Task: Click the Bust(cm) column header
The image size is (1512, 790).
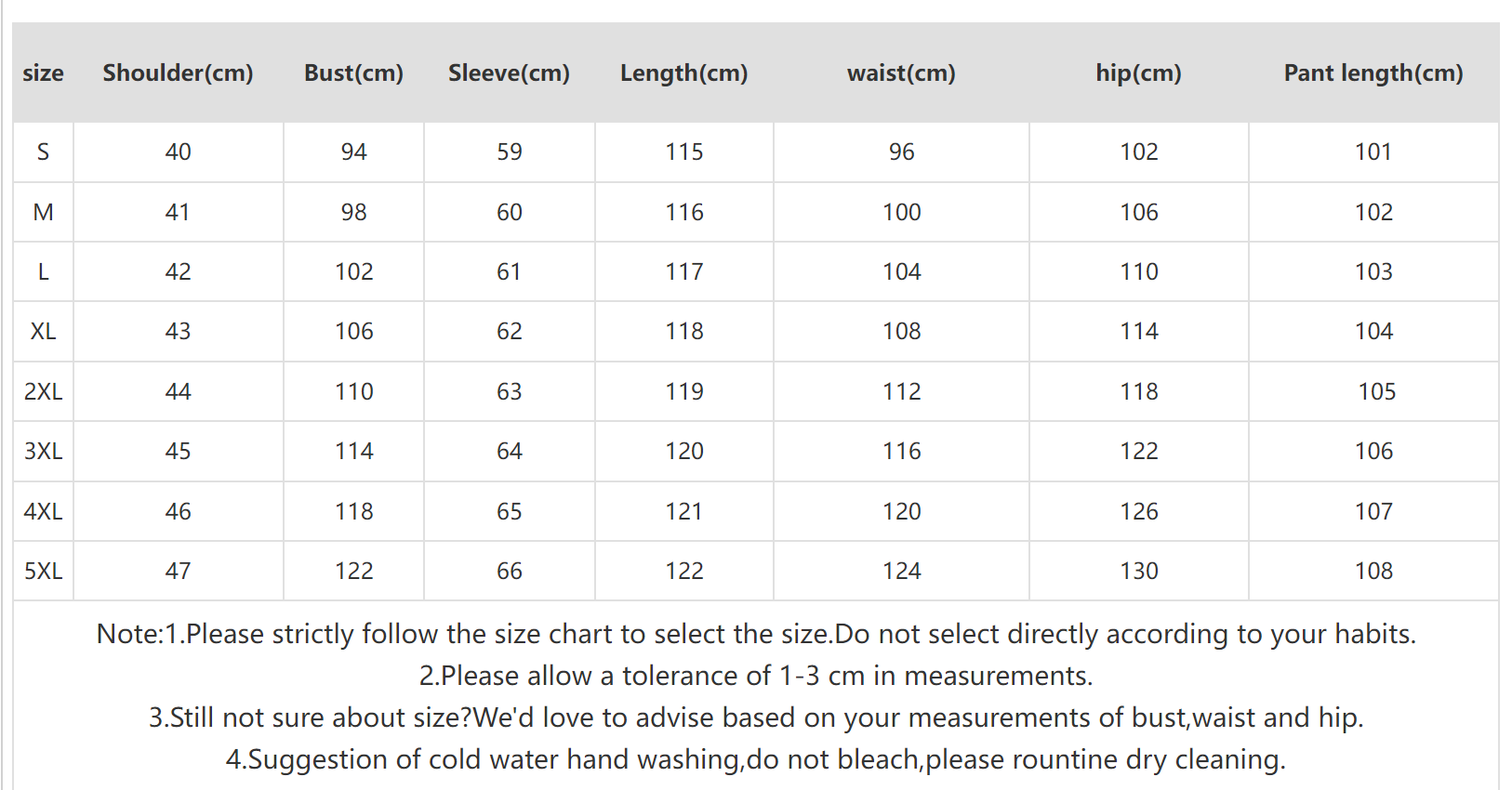Action: click(x=353, y=72)
